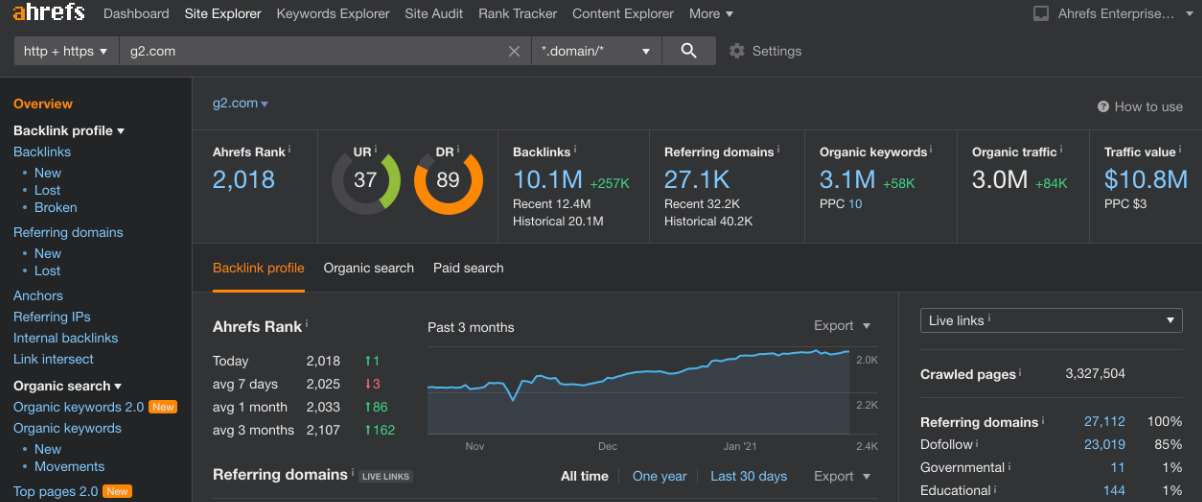Image resolution: width=1202 pixels, height=502 pixels.
Task: Open the More menu in top navigation
Action: 711,14
